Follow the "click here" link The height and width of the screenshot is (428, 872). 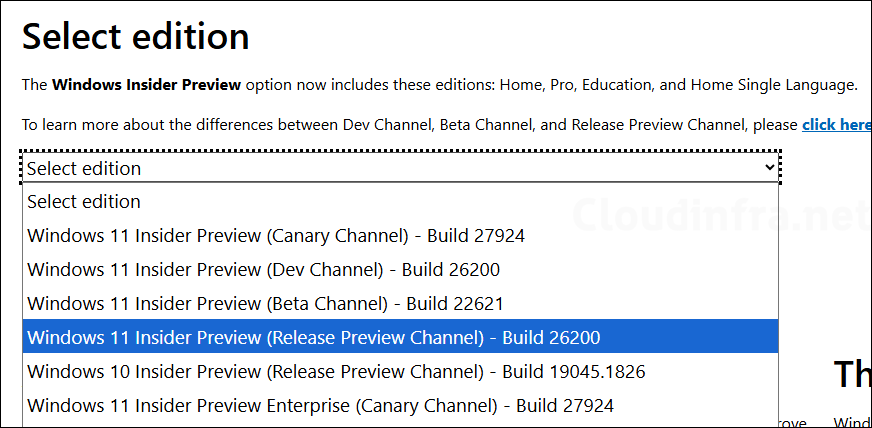836,125
